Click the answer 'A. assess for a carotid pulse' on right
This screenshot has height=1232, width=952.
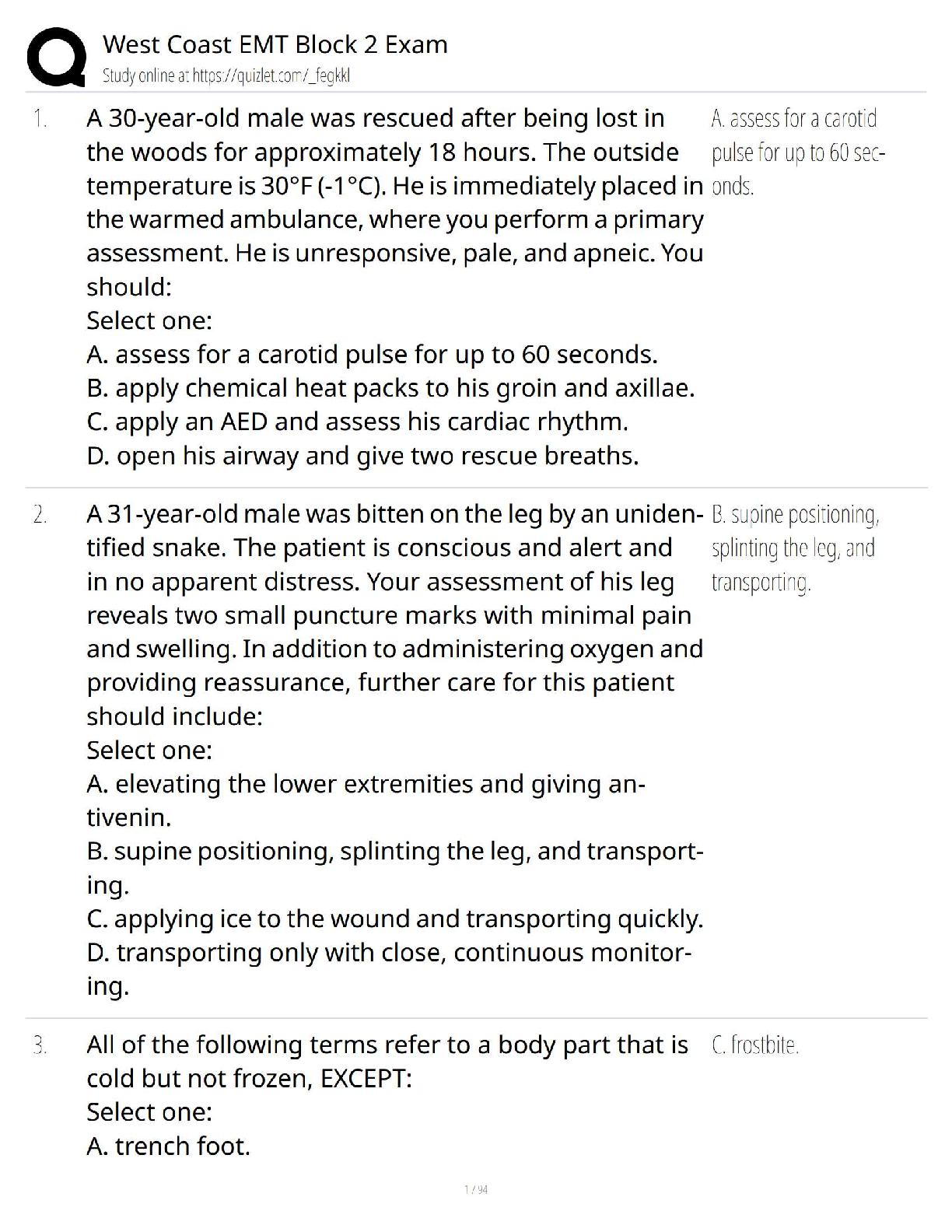pyautogui.click(x=799, y=152)
